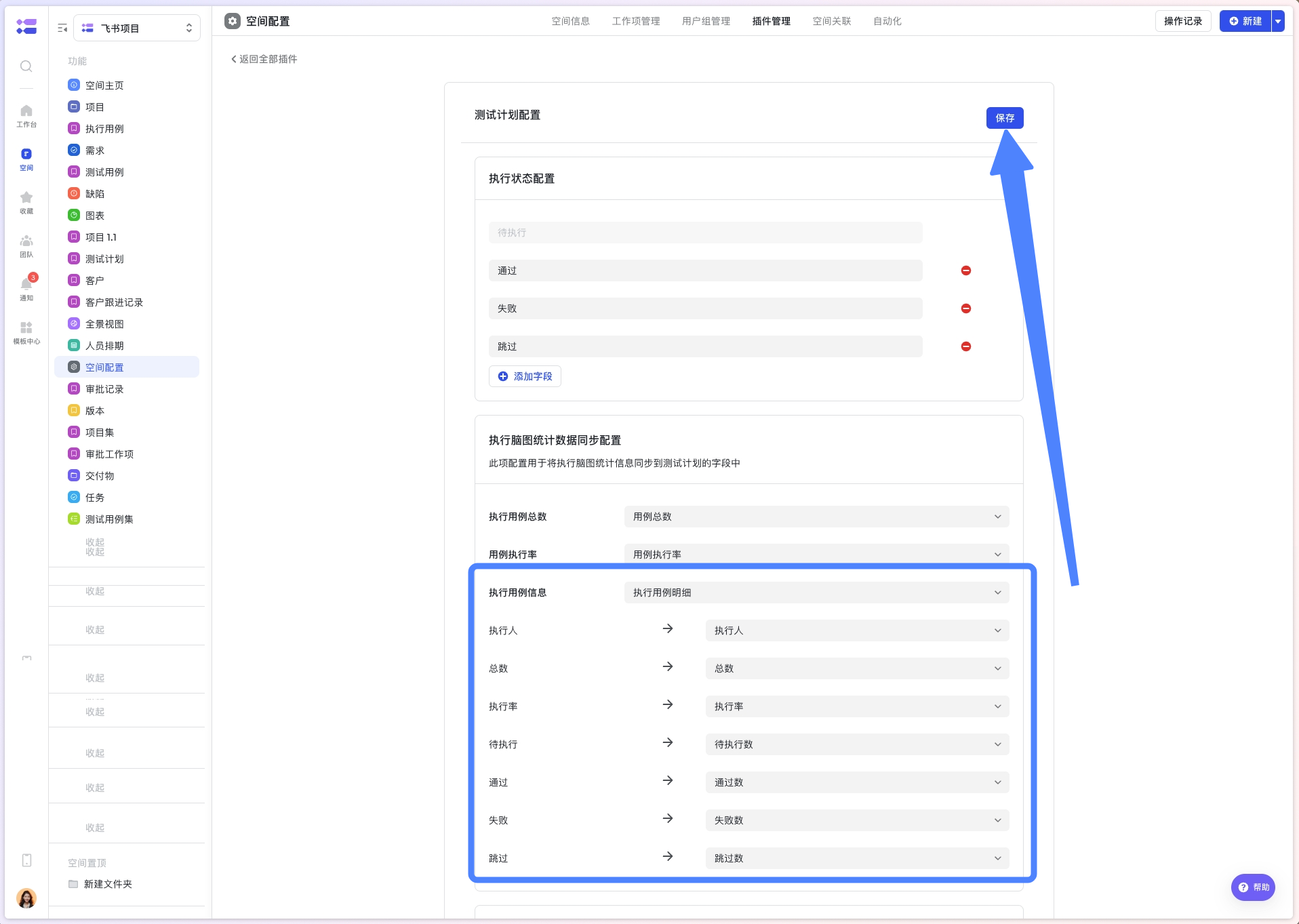Open the 失败数 mapping dropdown
1299x924 pixels.
857,820
